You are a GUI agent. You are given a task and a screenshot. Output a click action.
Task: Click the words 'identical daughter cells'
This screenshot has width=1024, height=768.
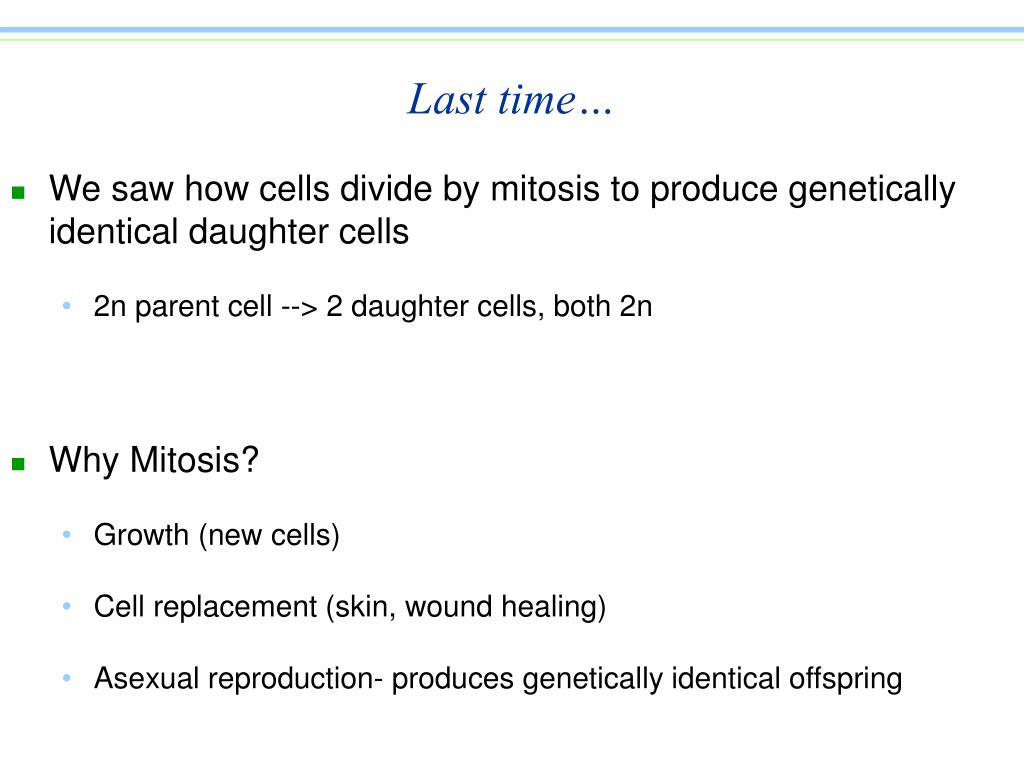click(229, 232)
